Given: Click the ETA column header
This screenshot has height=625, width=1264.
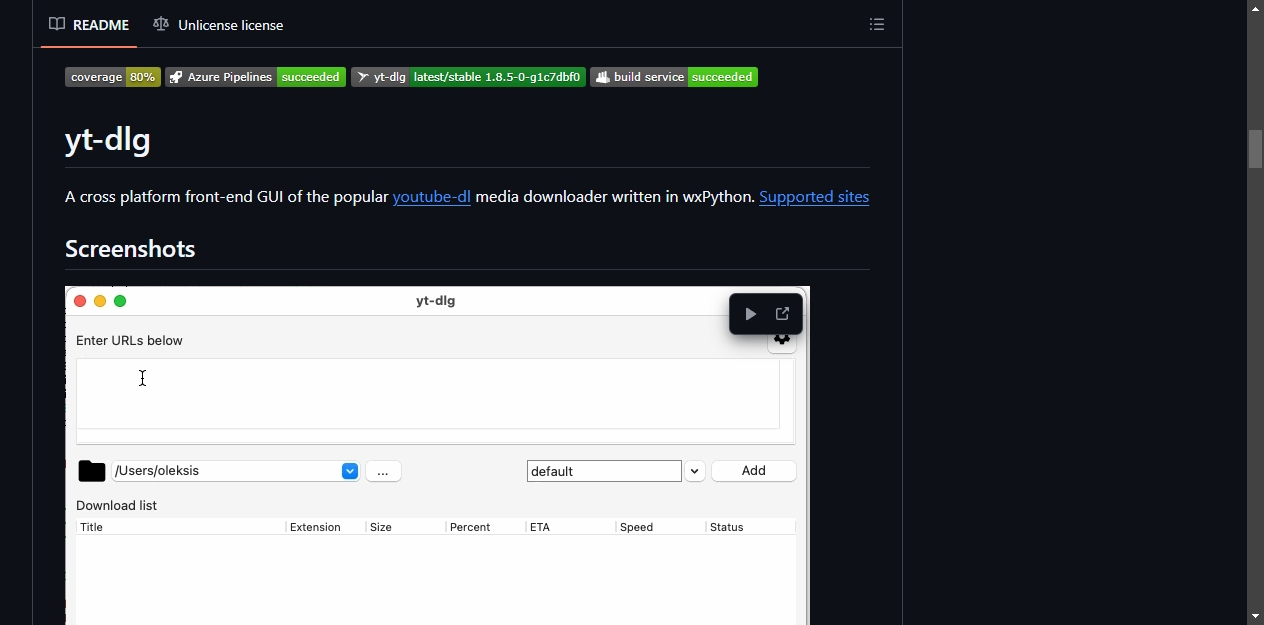Looking at the screenshot, I should click(571, 527).
